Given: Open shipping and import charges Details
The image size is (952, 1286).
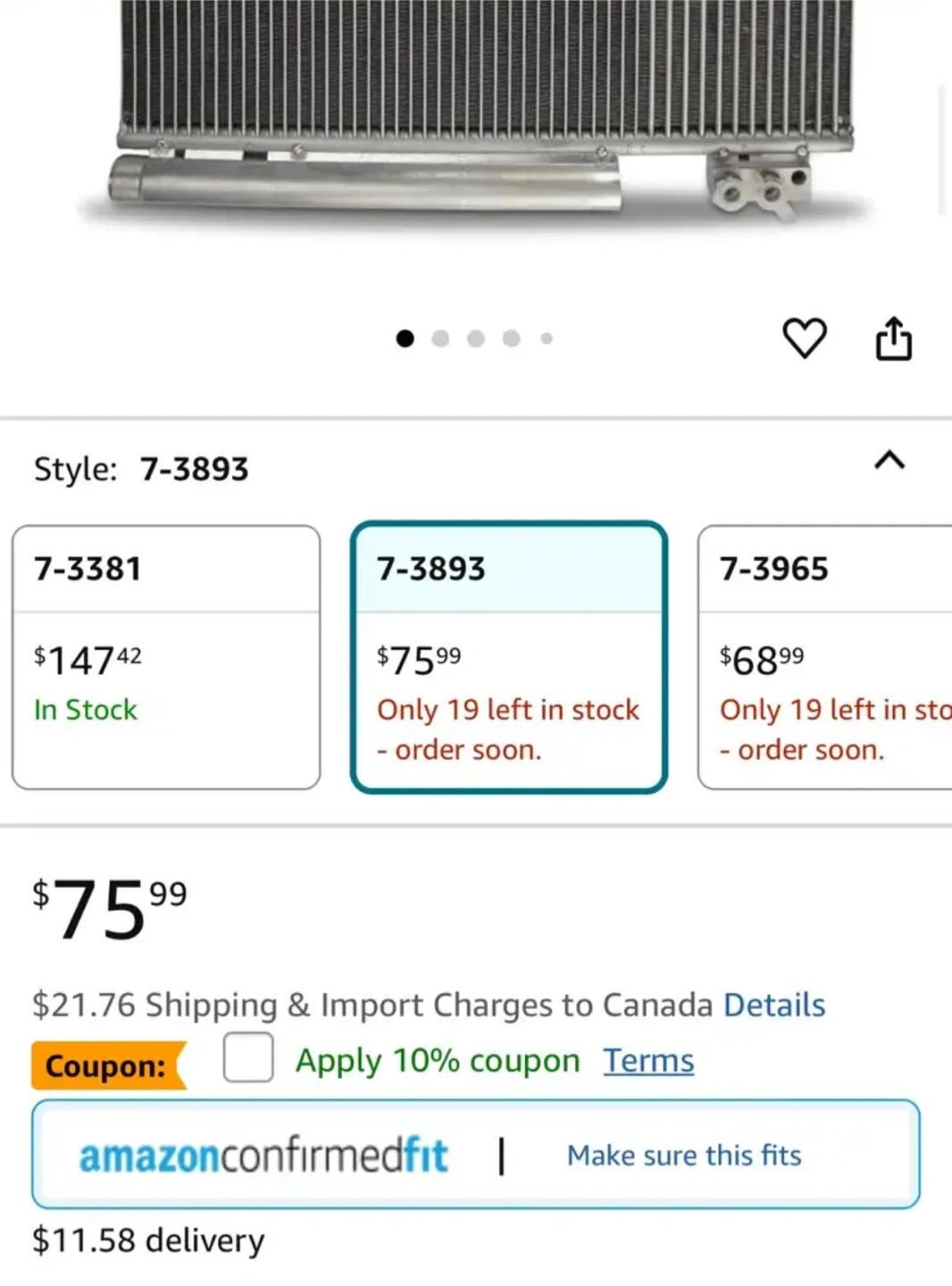Looking at the screenshot, I should [x=773, y=1006].
